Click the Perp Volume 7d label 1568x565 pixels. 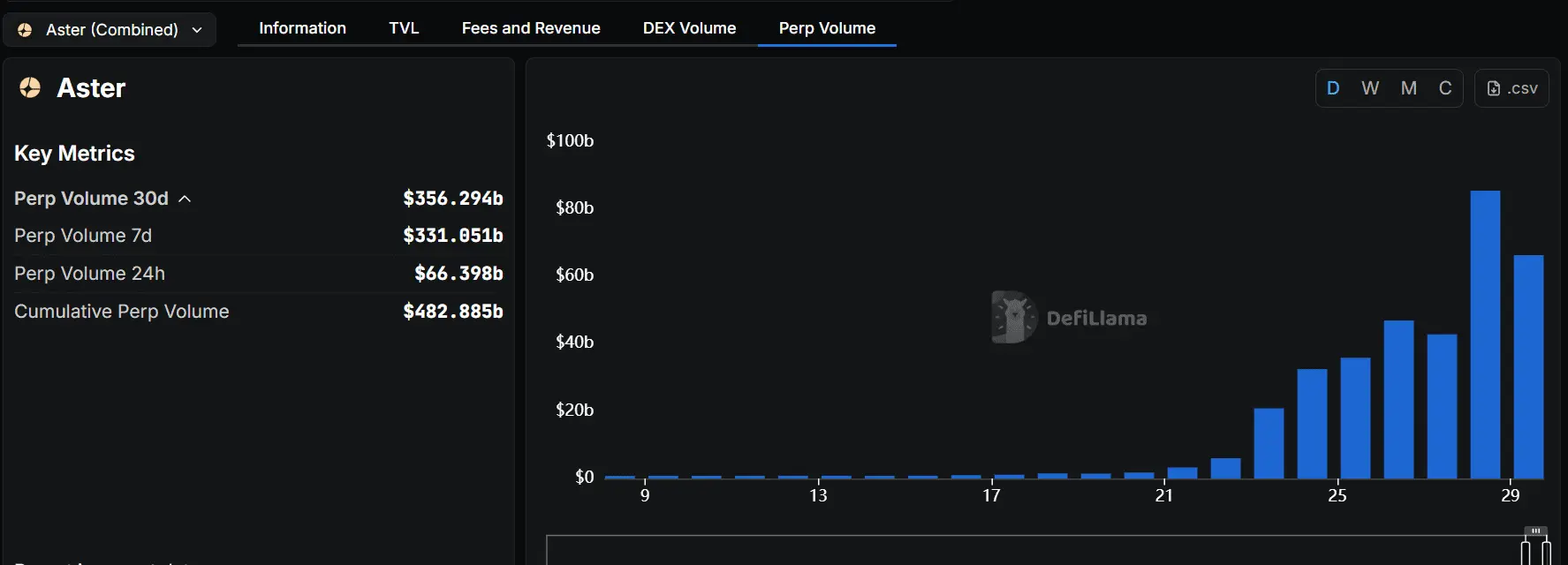coord(83,236)
